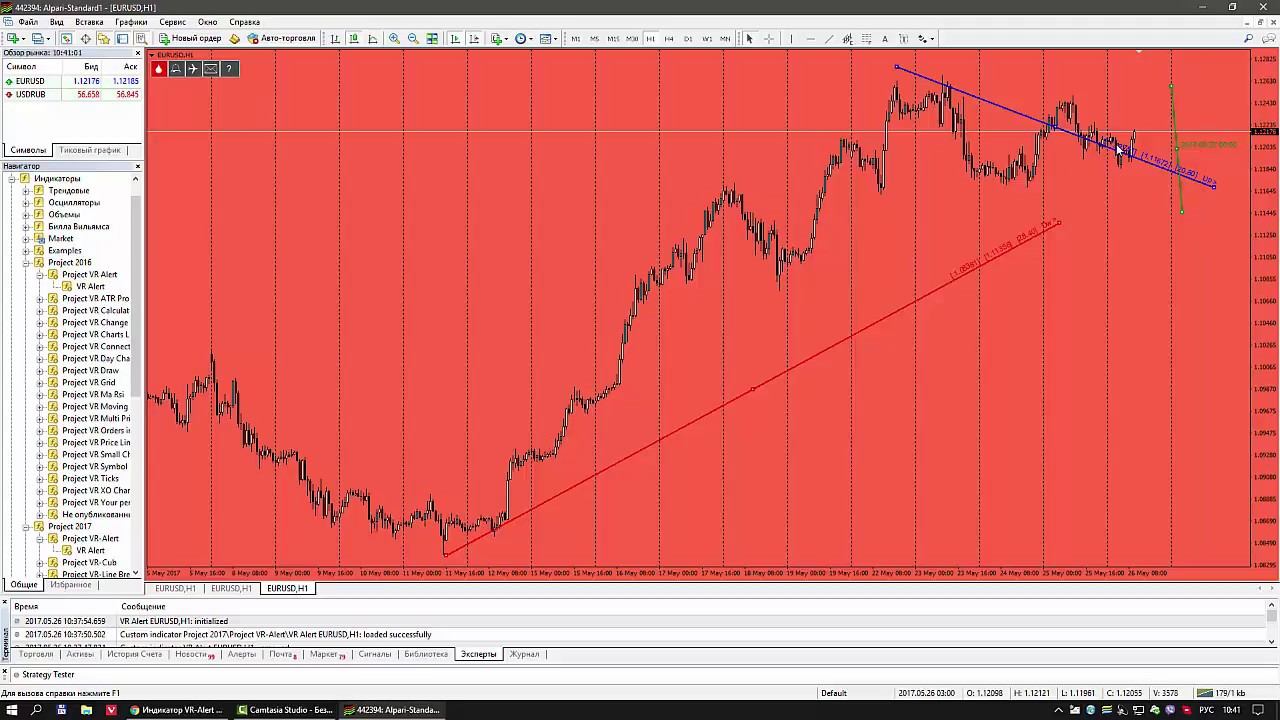The height and width of the screenshot is (720, 1280).
Task: Click the red drop icon on chart
Action: click(158, 69)
